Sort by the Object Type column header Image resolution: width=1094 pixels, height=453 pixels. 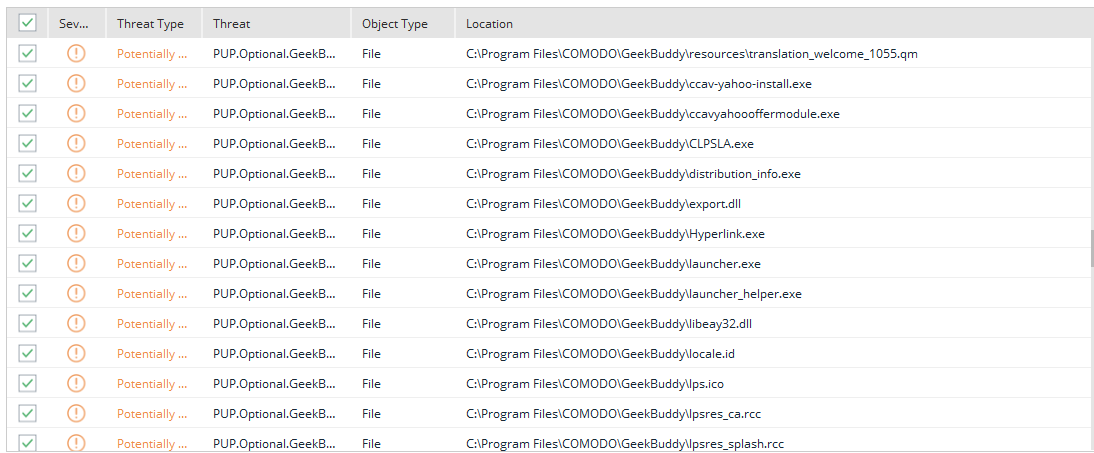click(403, 24)
